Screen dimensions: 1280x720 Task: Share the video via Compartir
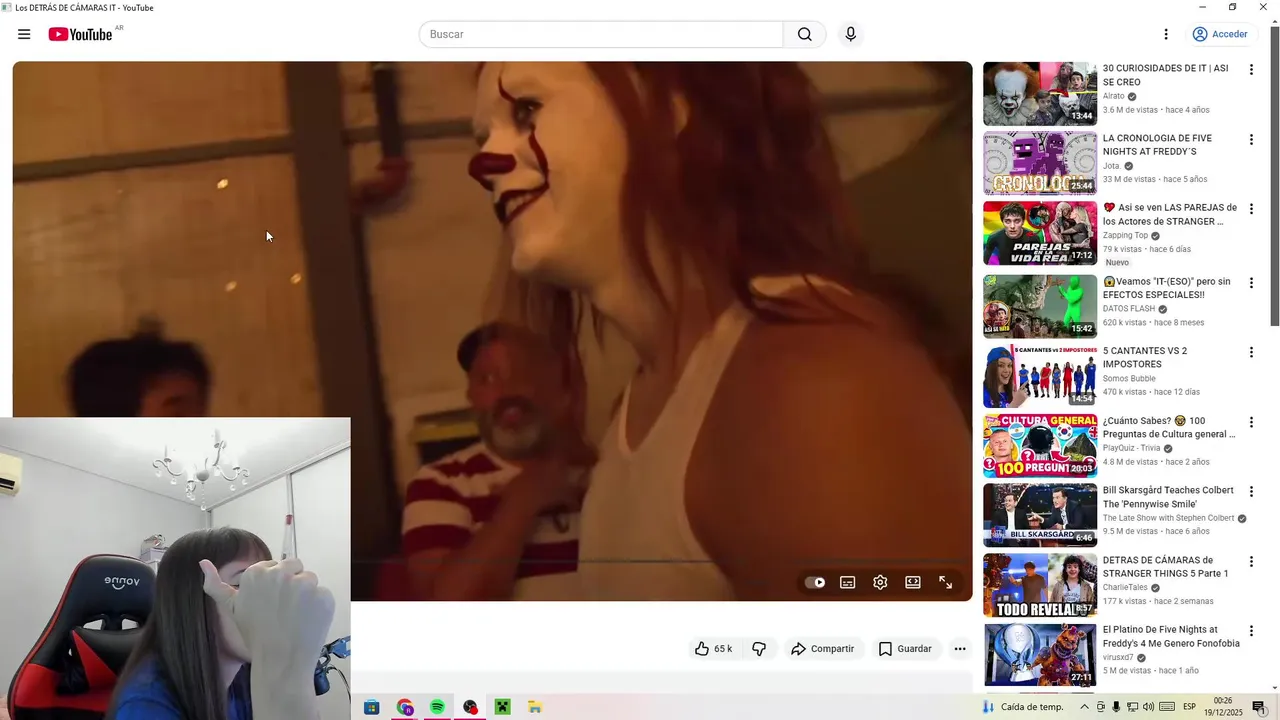823,649
